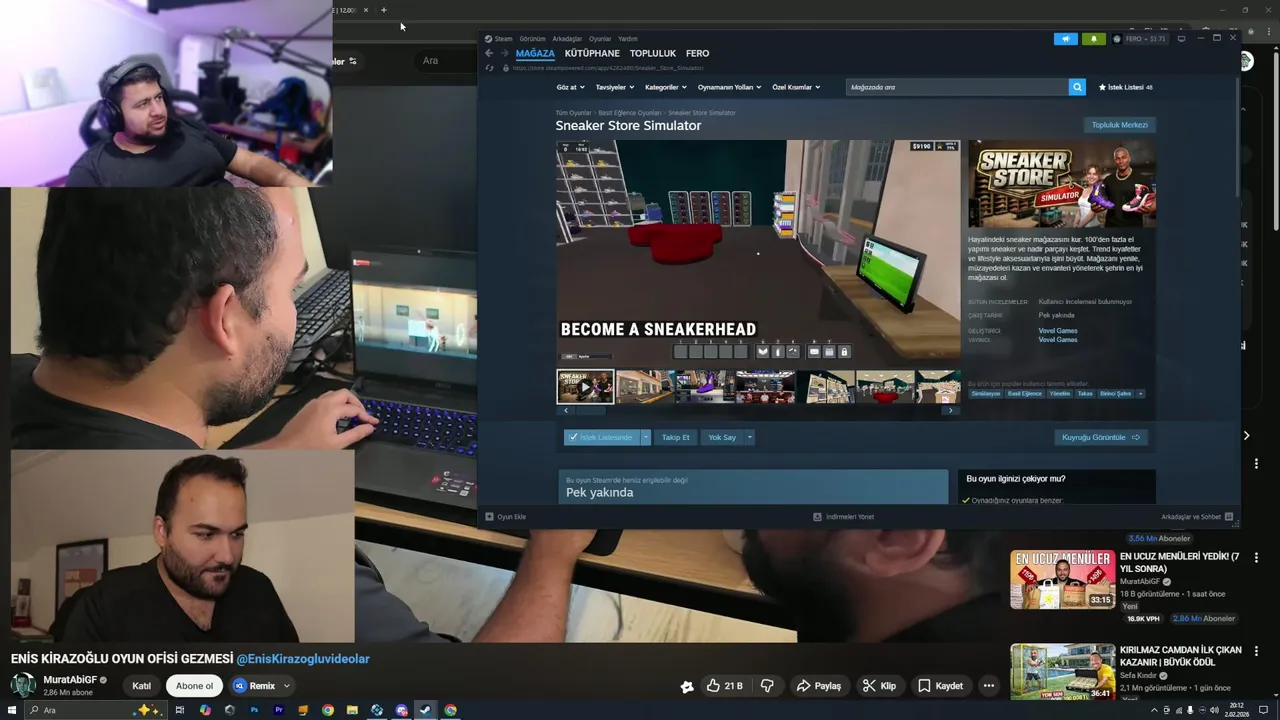Open the Steam menu in menu bar

pyautogui.click(x=498, y=39)
